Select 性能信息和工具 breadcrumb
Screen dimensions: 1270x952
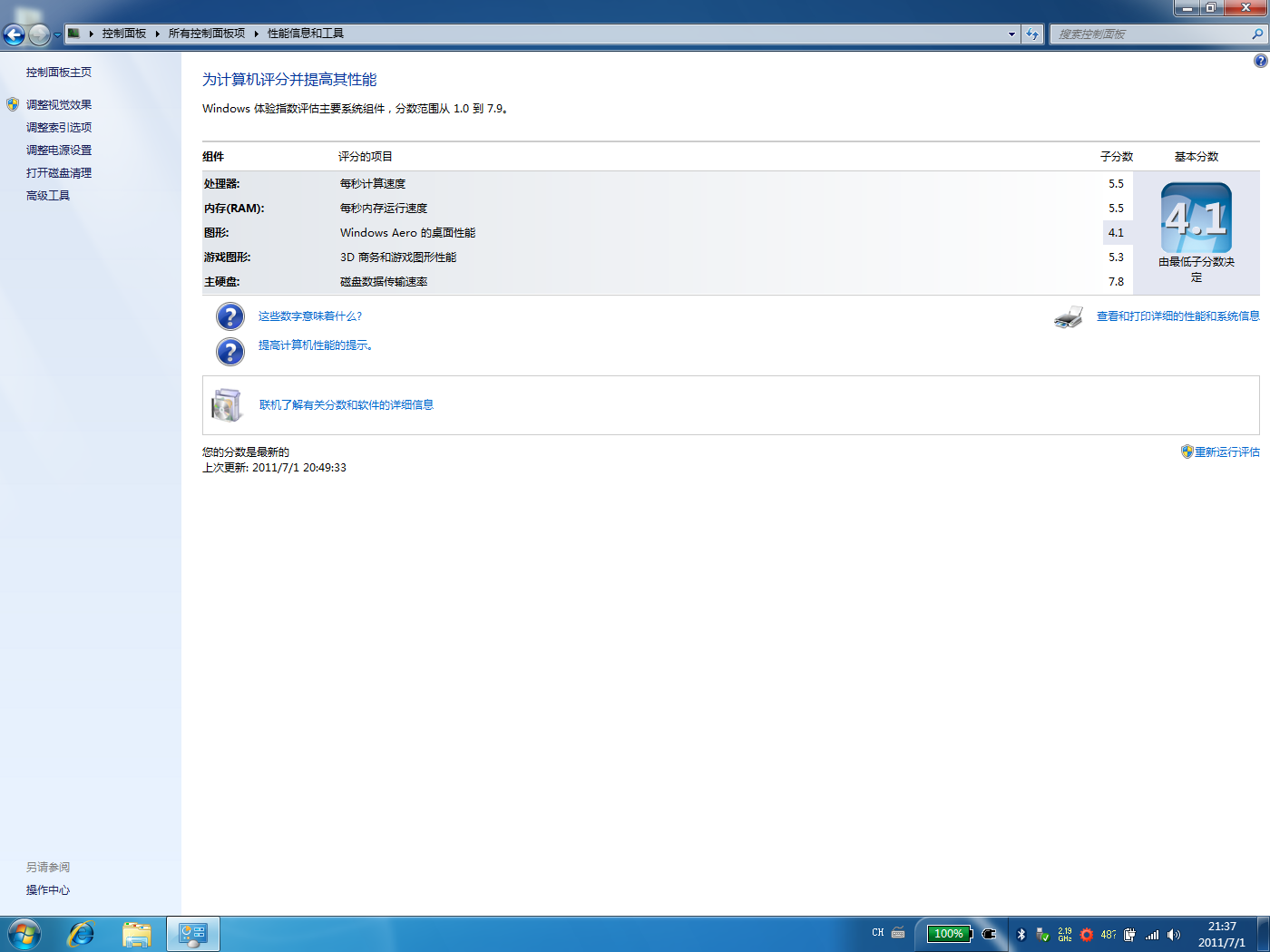pos(305,34)
